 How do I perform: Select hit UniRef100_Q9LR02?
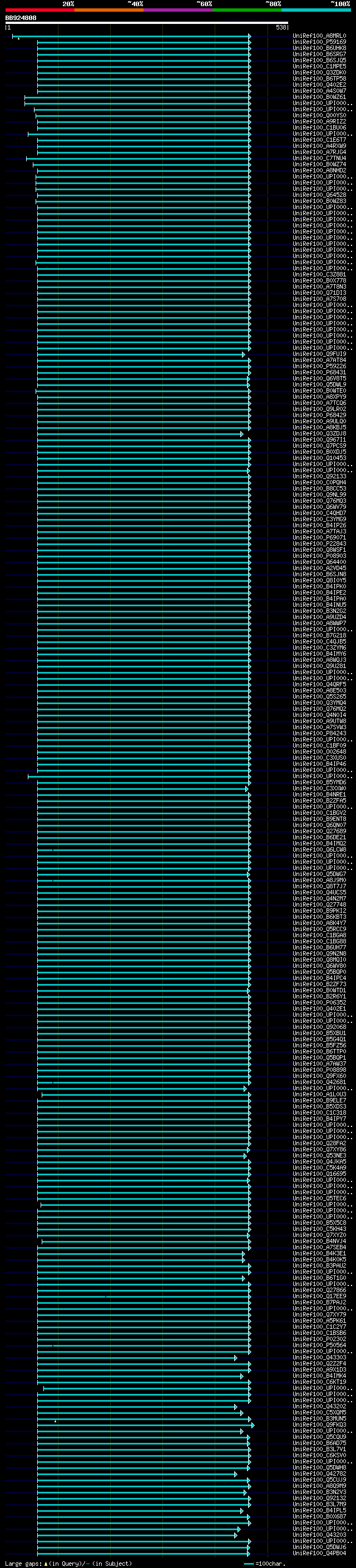(x=319, y=409)
